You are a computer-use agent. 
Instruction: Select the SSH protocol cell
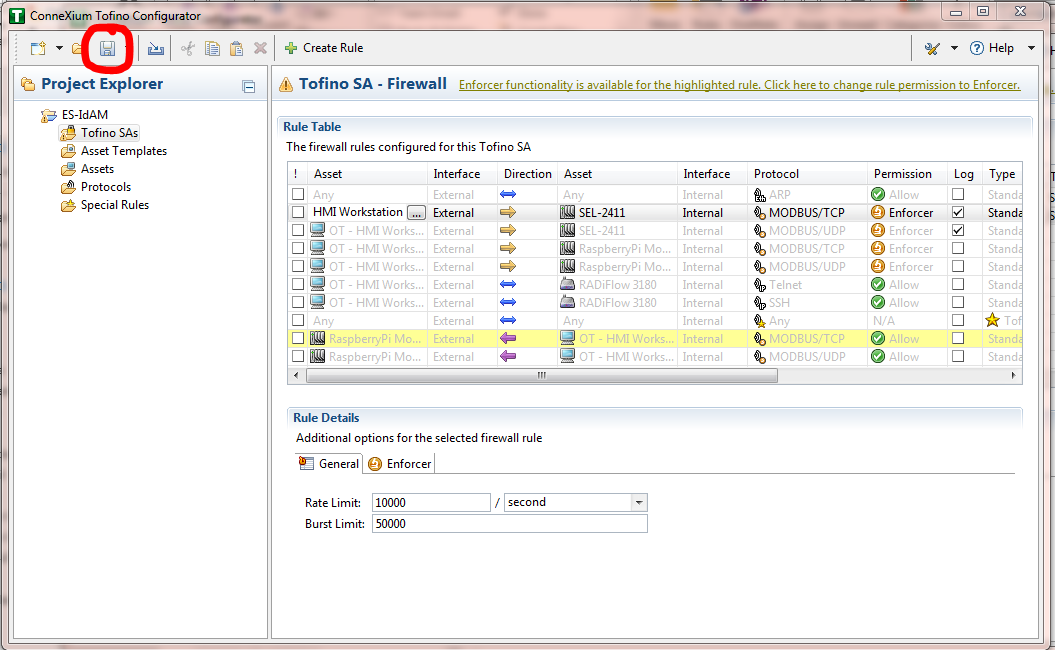[807, 303]
